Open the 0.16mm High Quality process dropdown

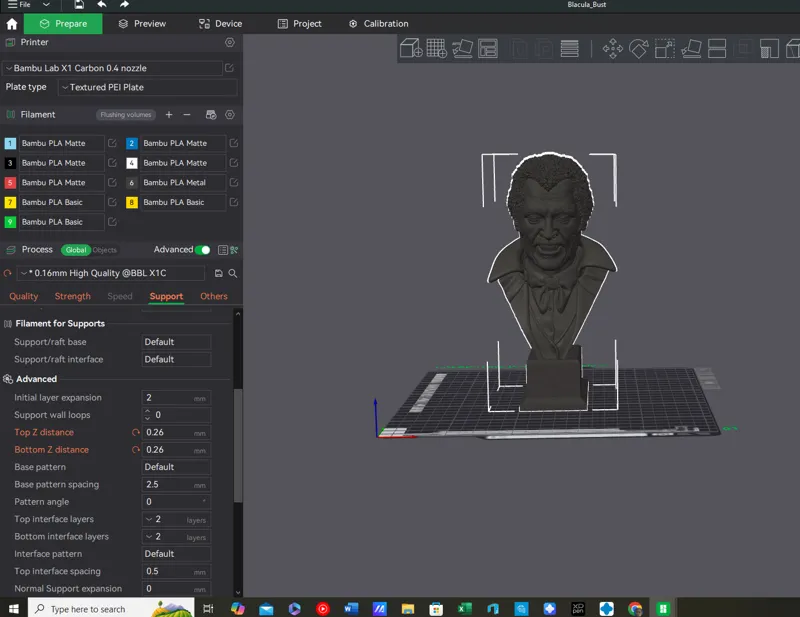(111, 274)
